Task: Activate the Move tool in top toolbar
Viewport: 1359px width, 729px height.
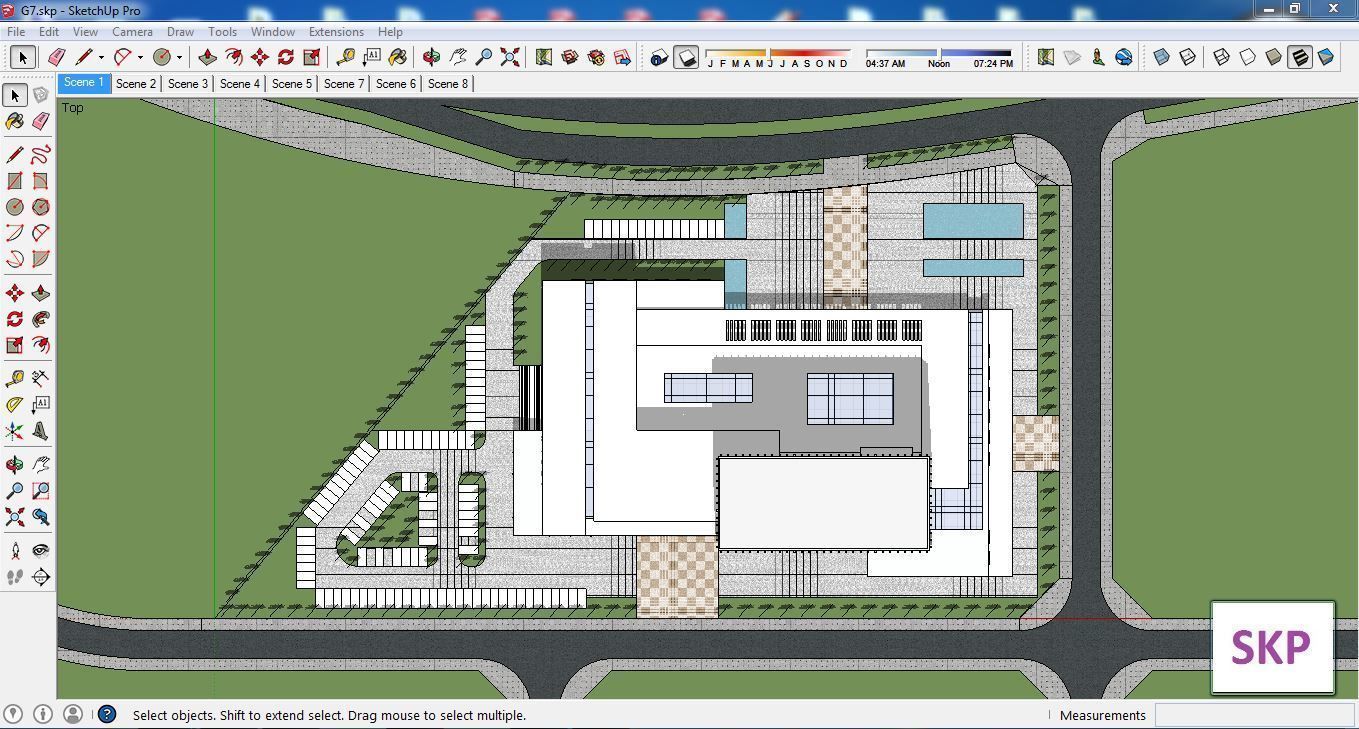Action: coord(260,57)
